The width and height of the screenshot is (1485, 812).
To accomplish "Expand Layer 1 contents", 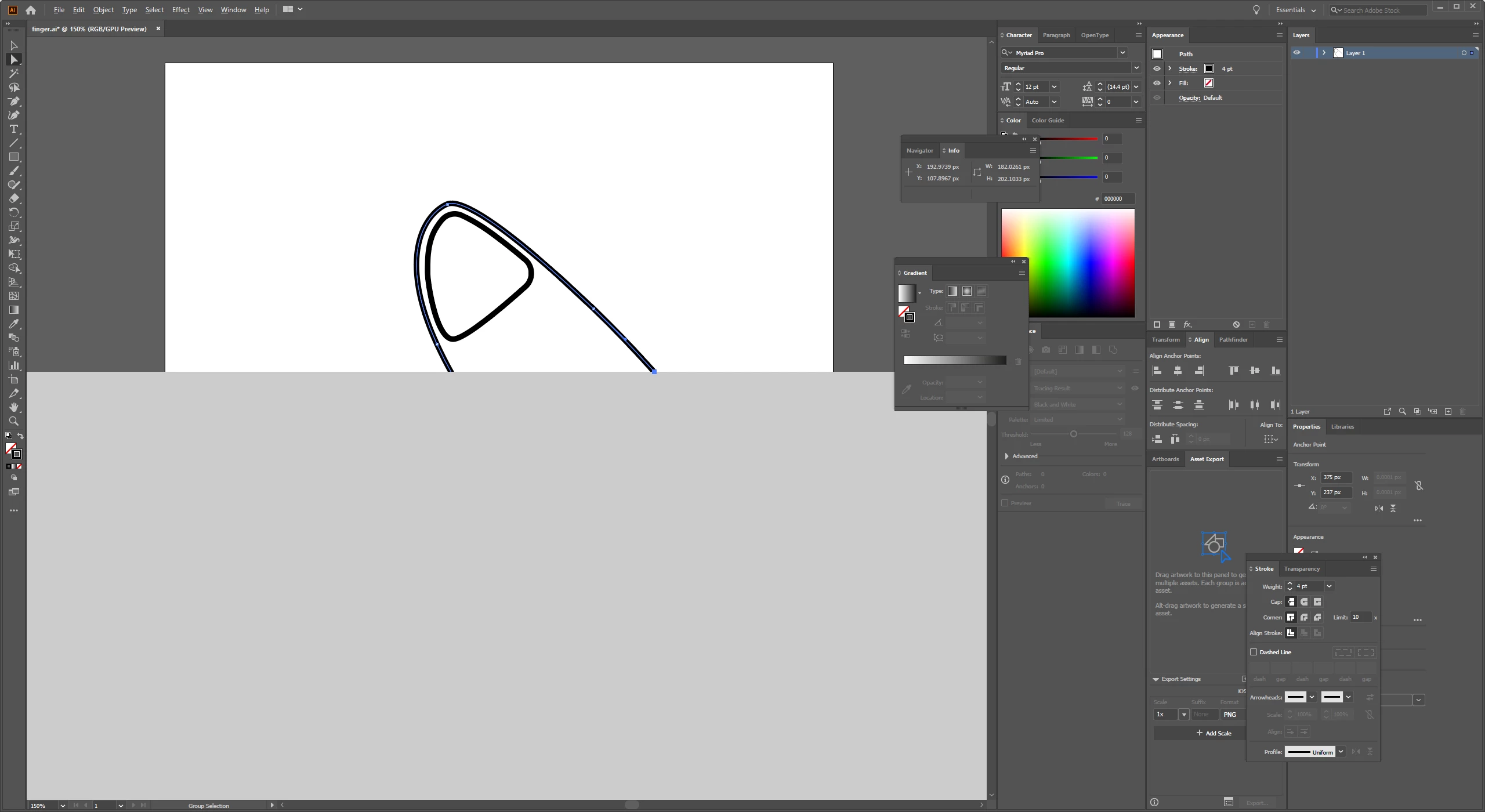I will 1324,53.
